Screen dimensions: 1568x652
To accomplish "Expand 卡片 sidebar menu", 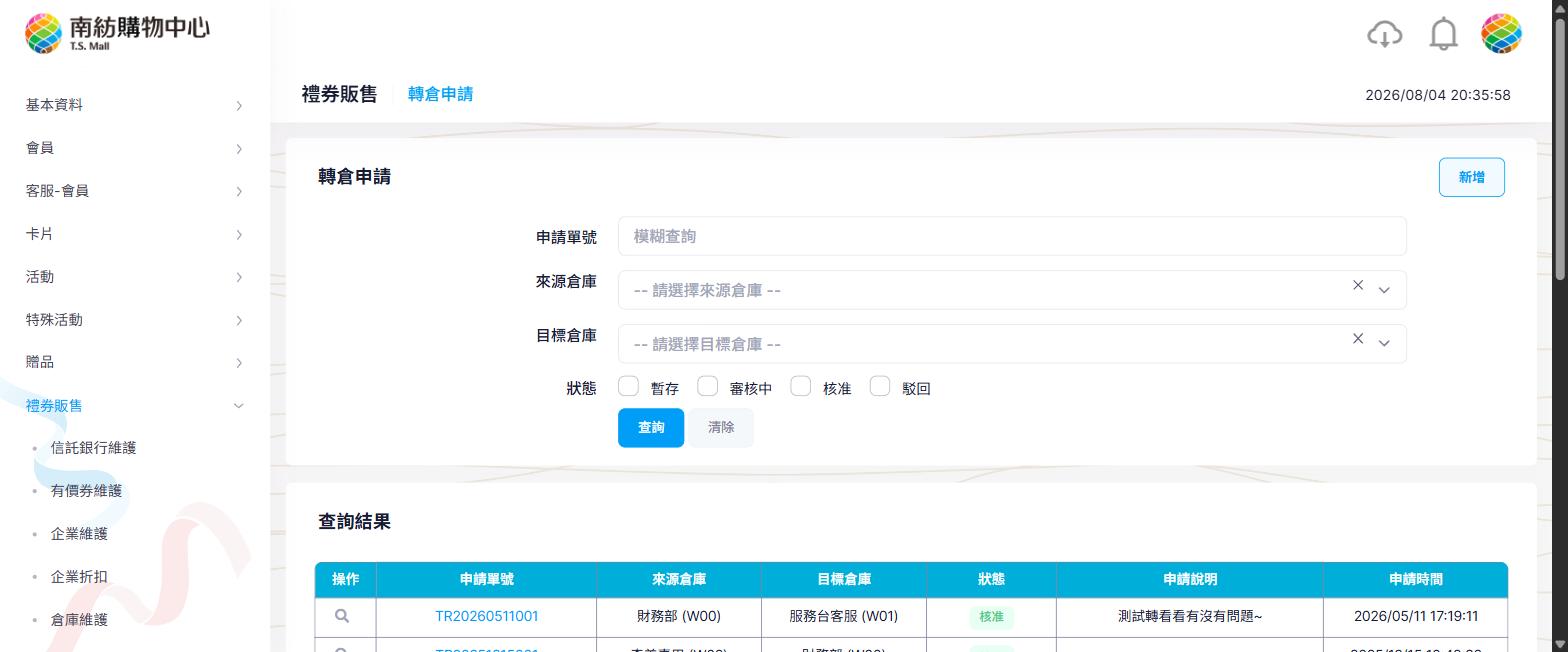I will [135, 234].
